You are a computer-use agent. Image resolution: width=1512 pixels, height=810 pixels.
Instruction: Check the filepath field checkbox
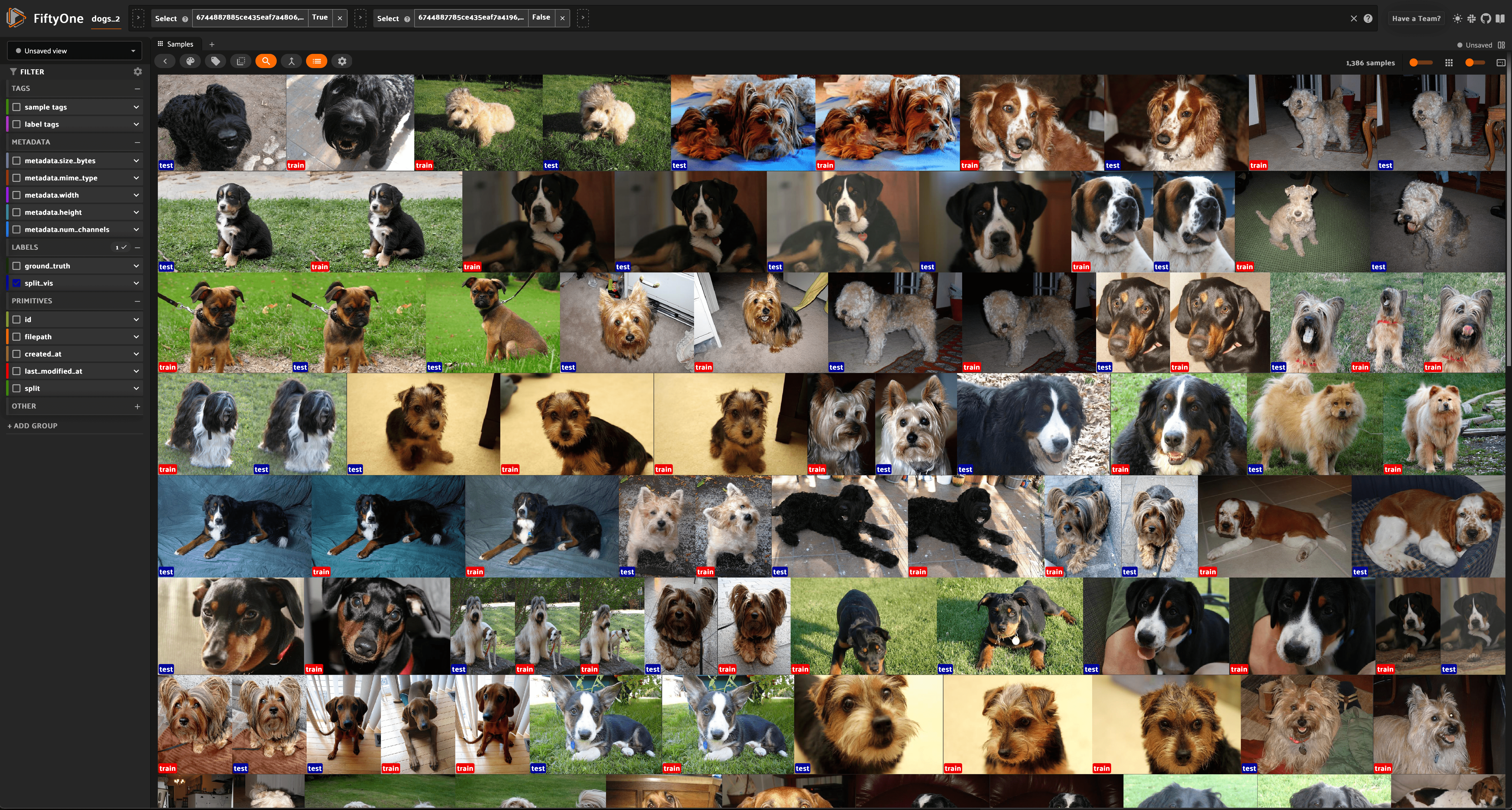click(16, 336)
